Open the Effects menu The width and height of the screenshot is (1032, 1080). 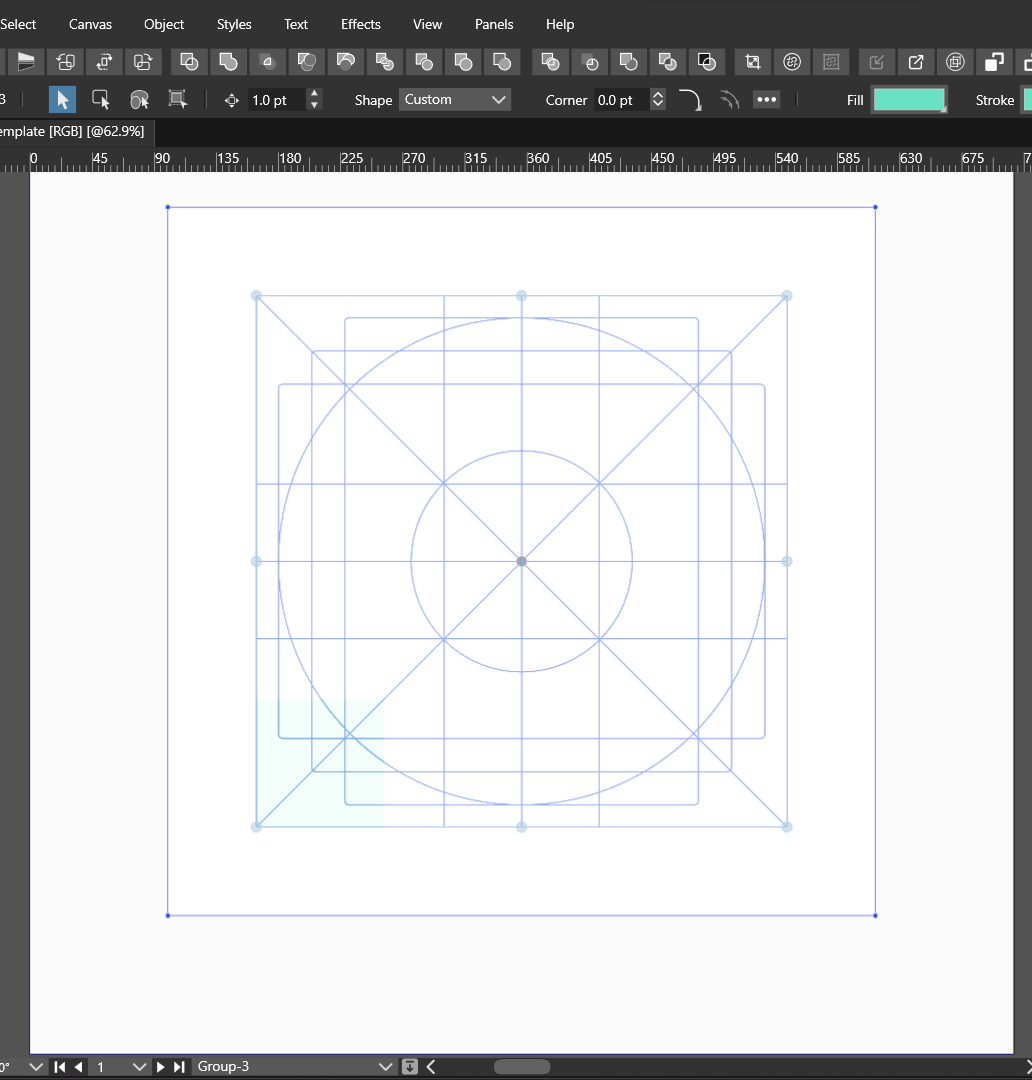click(x=360, y=24)
